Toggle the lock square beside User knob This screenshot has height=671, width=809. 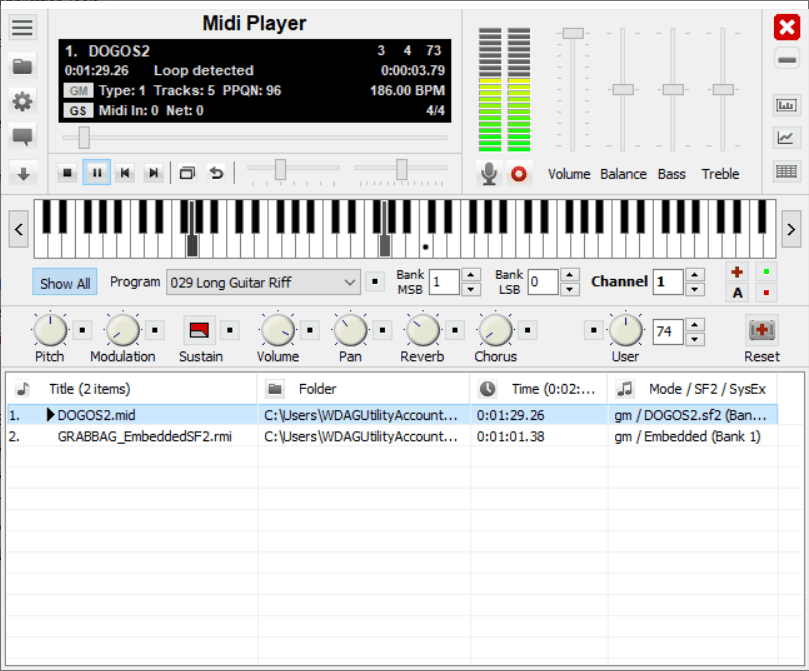(594, 330)
